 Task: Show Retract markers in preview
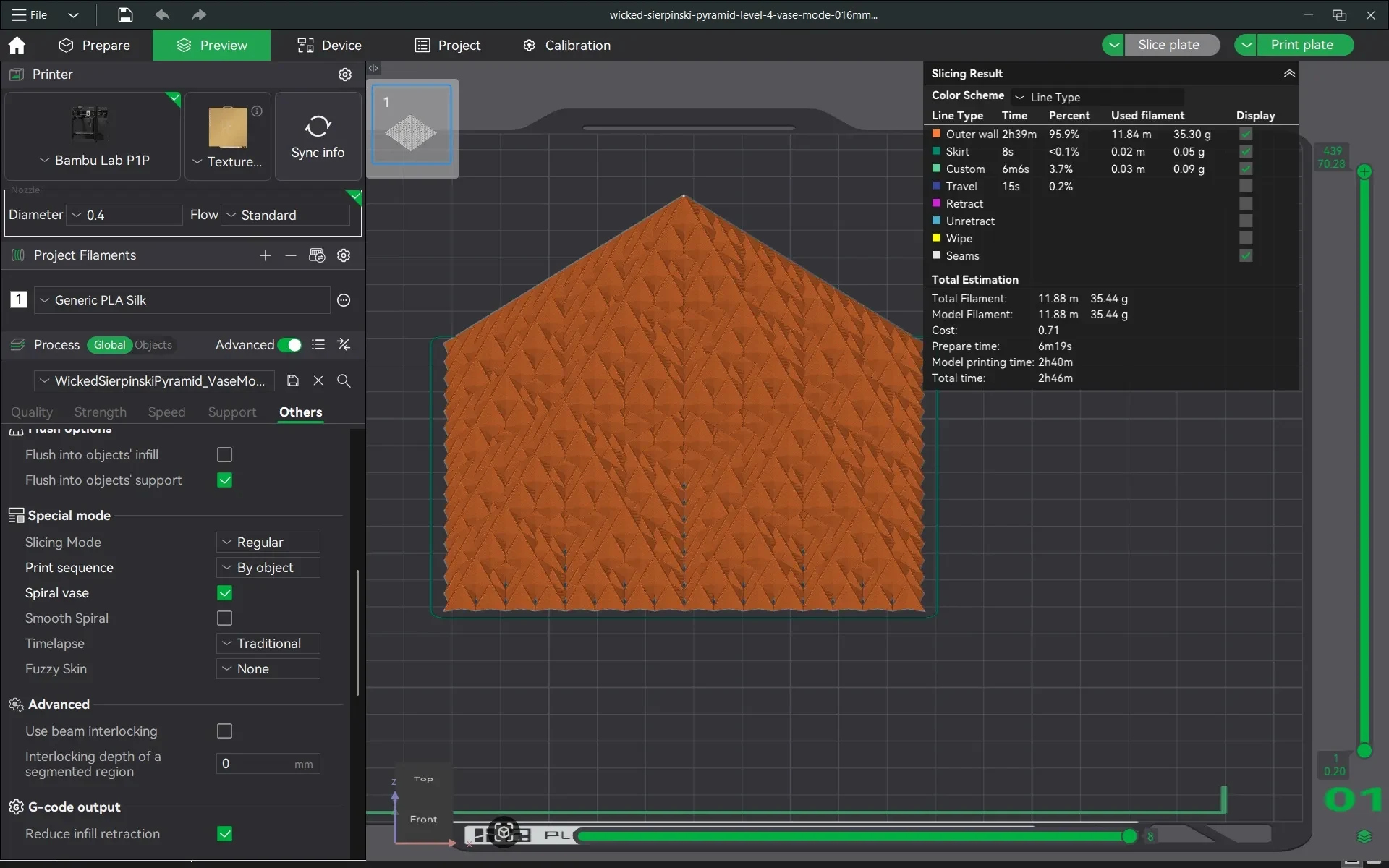[x=1246, y=203]
